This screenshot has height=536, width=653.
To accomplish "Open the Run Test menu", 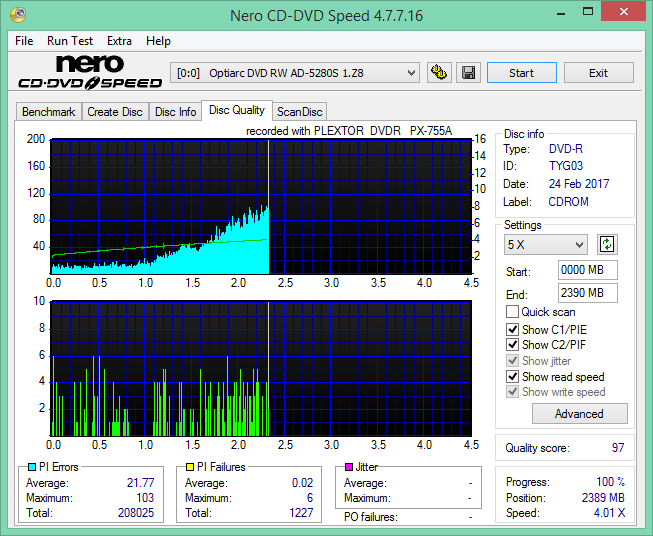I will (70, 41).
